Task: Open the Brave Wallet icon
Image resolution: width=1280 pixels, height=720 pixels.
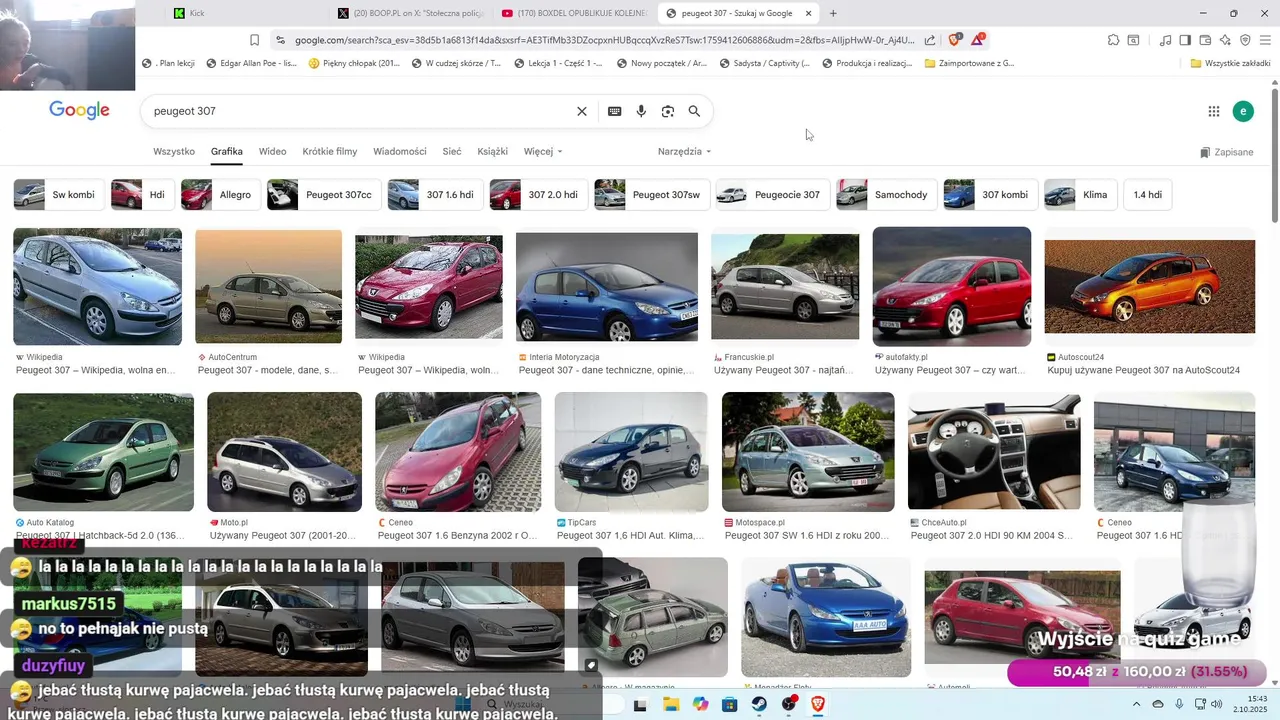Action: tap(1205, 40)
